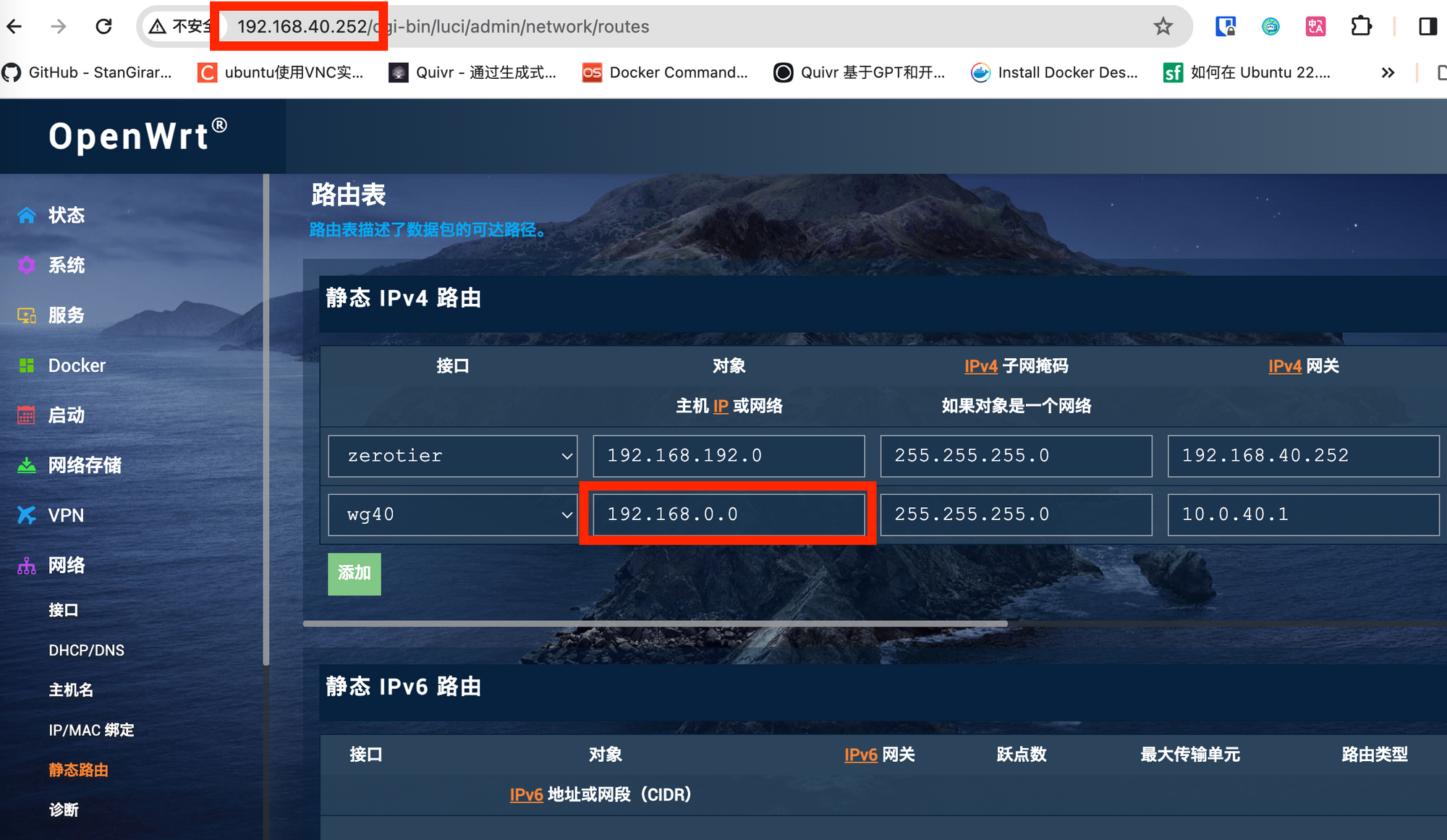Click the OpenWrt logo

click(x=138, y=135)
